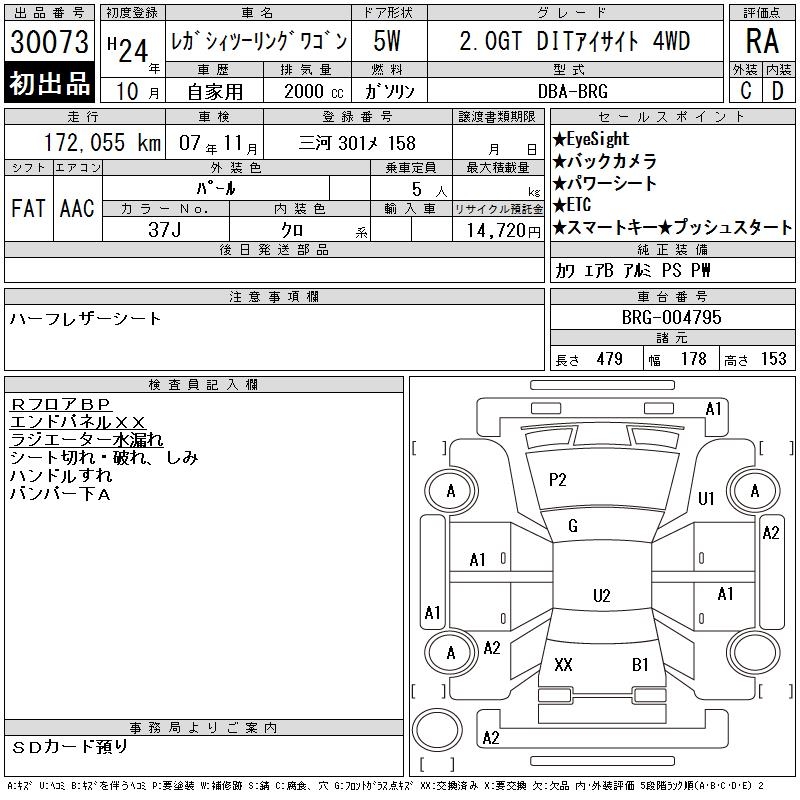Image resolution: width=800 pixels, height=800 pixels.
Task: Click the inspector note エンドパネルXX
Action: 78,422
